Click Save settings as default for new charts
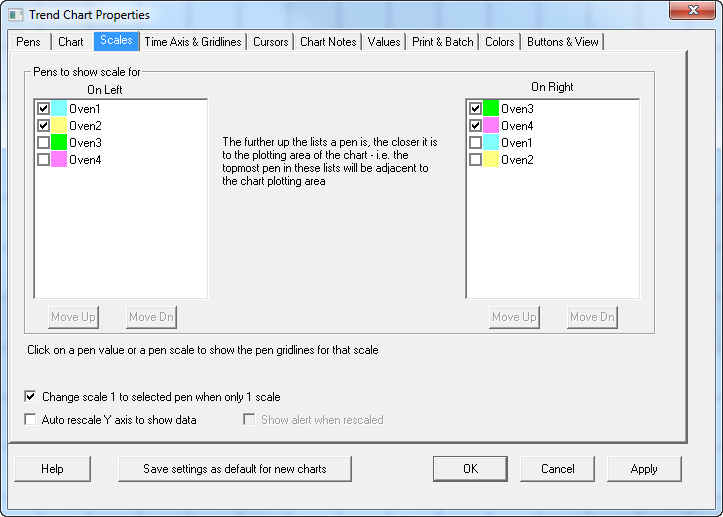723x517 pixels. 234,469
